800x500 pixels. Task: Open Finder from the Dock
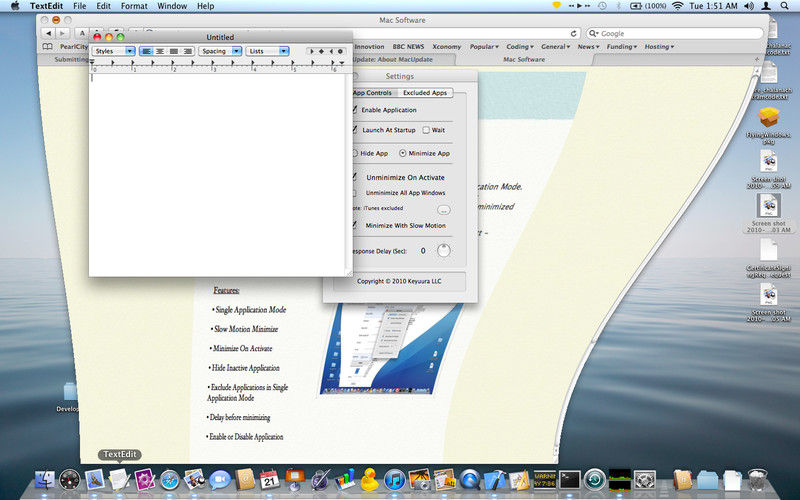tap(44, 480)
